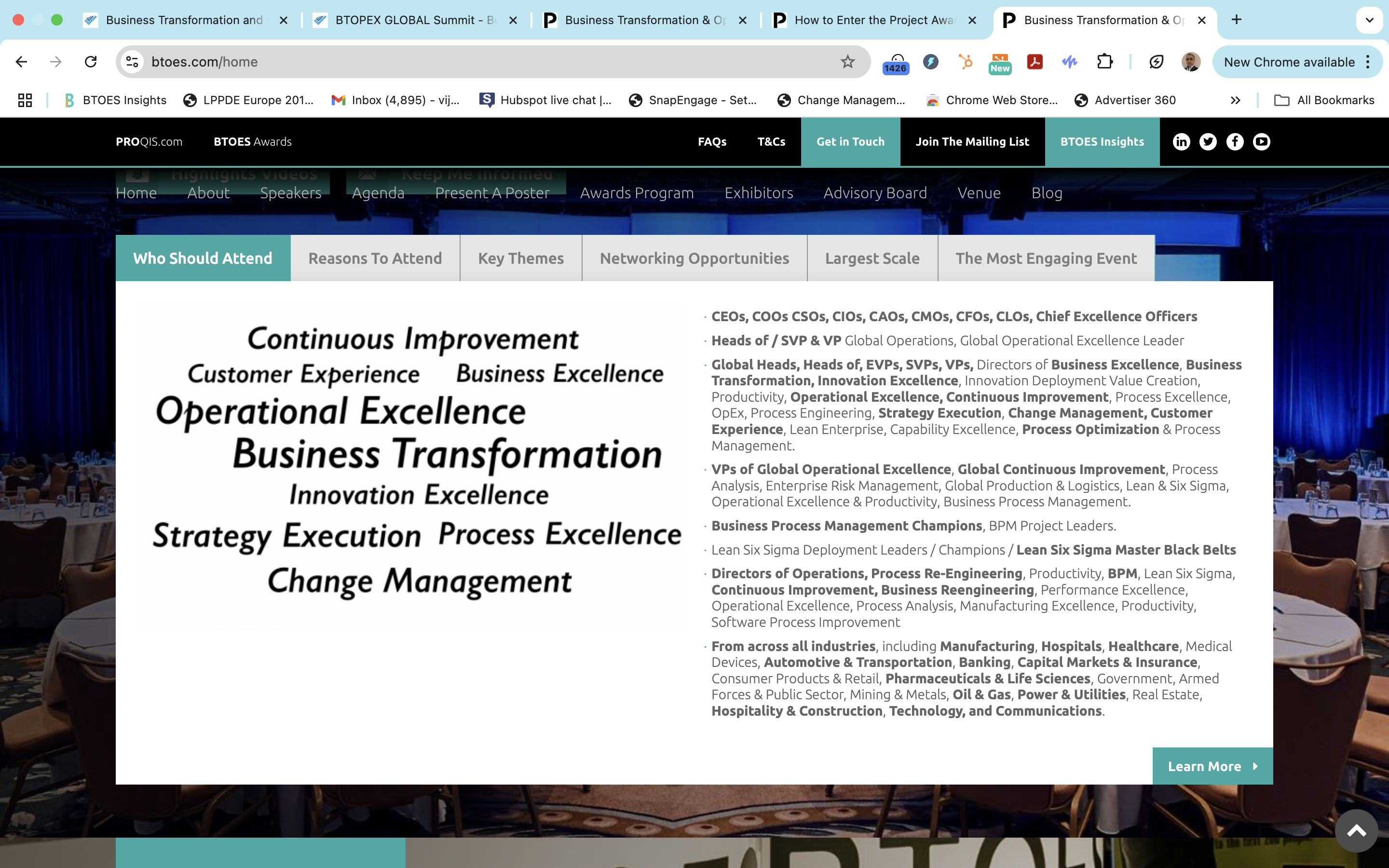1389x868 pixels.
Task: Open the Adobe Acrobat extension icon
Action: pyautogui.click(x=1035, y=62)
